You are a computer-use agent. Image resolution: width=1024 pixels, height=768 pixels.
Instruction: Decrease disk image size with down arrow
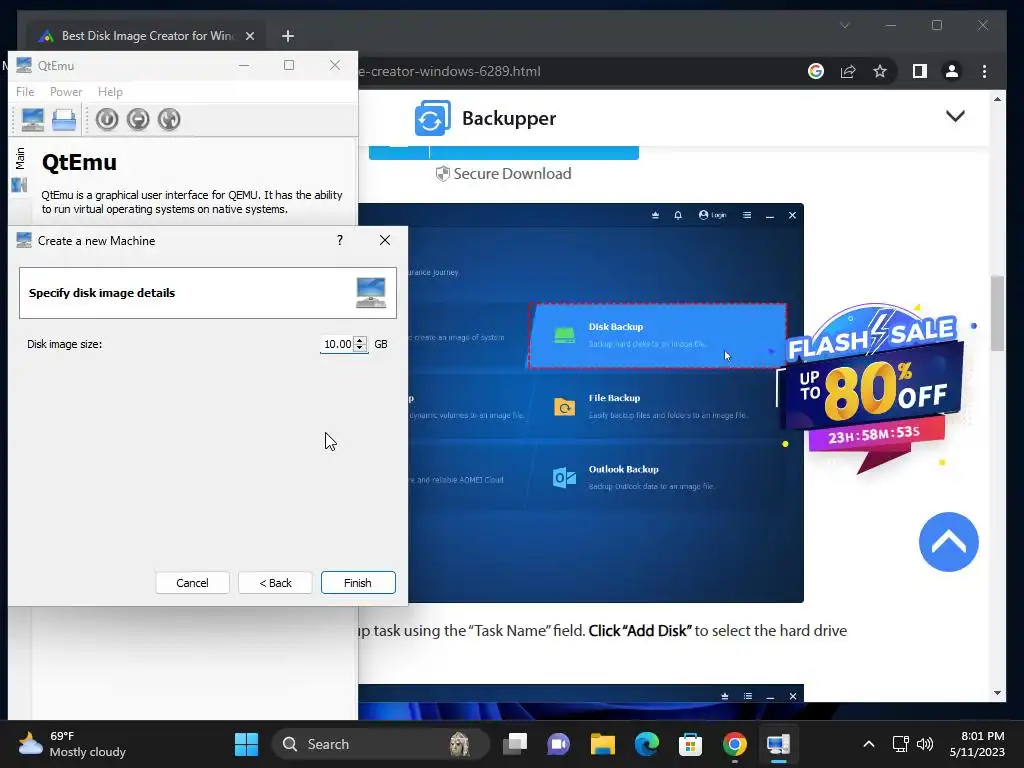360,348
